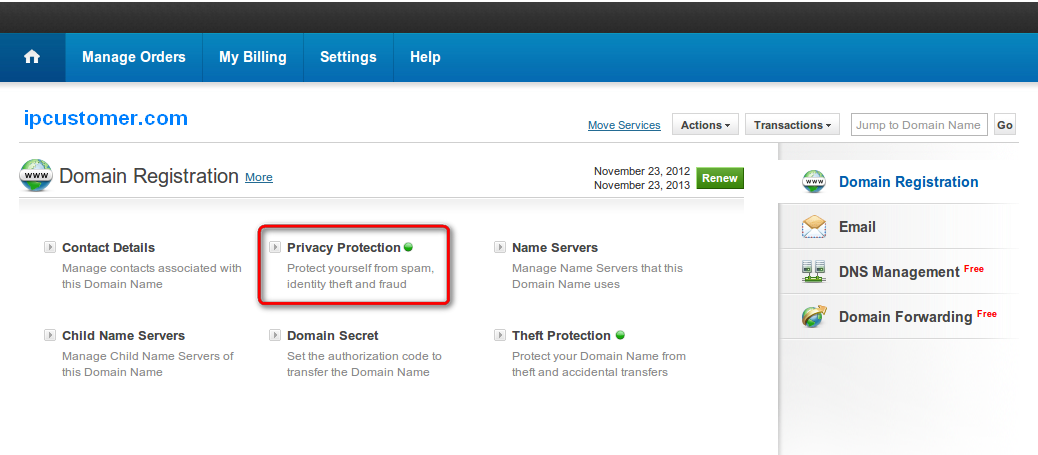Open the Transactions dropdown menu
Screen dimensions: 1038x455
(x=792, y=125)
